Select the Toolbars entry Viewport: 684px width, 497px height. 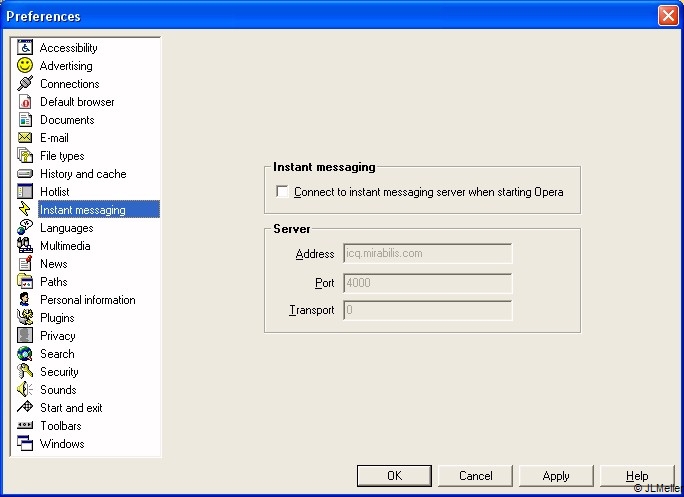[61, 426]
